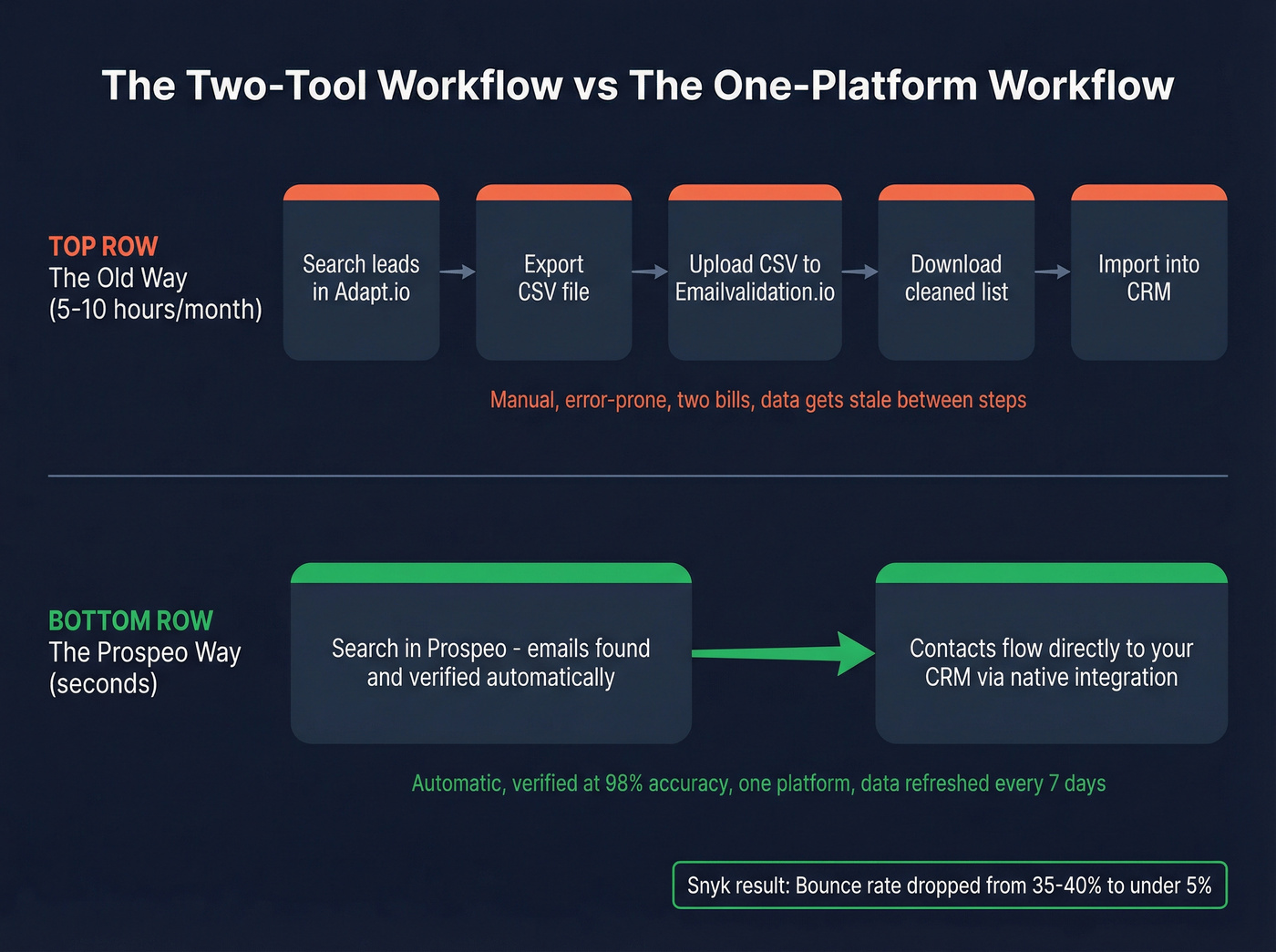Click the 'Automatic, verified at 98% accuracy' caption
This screenshot has height=952, width=1276.
click(x=757, y=783)
